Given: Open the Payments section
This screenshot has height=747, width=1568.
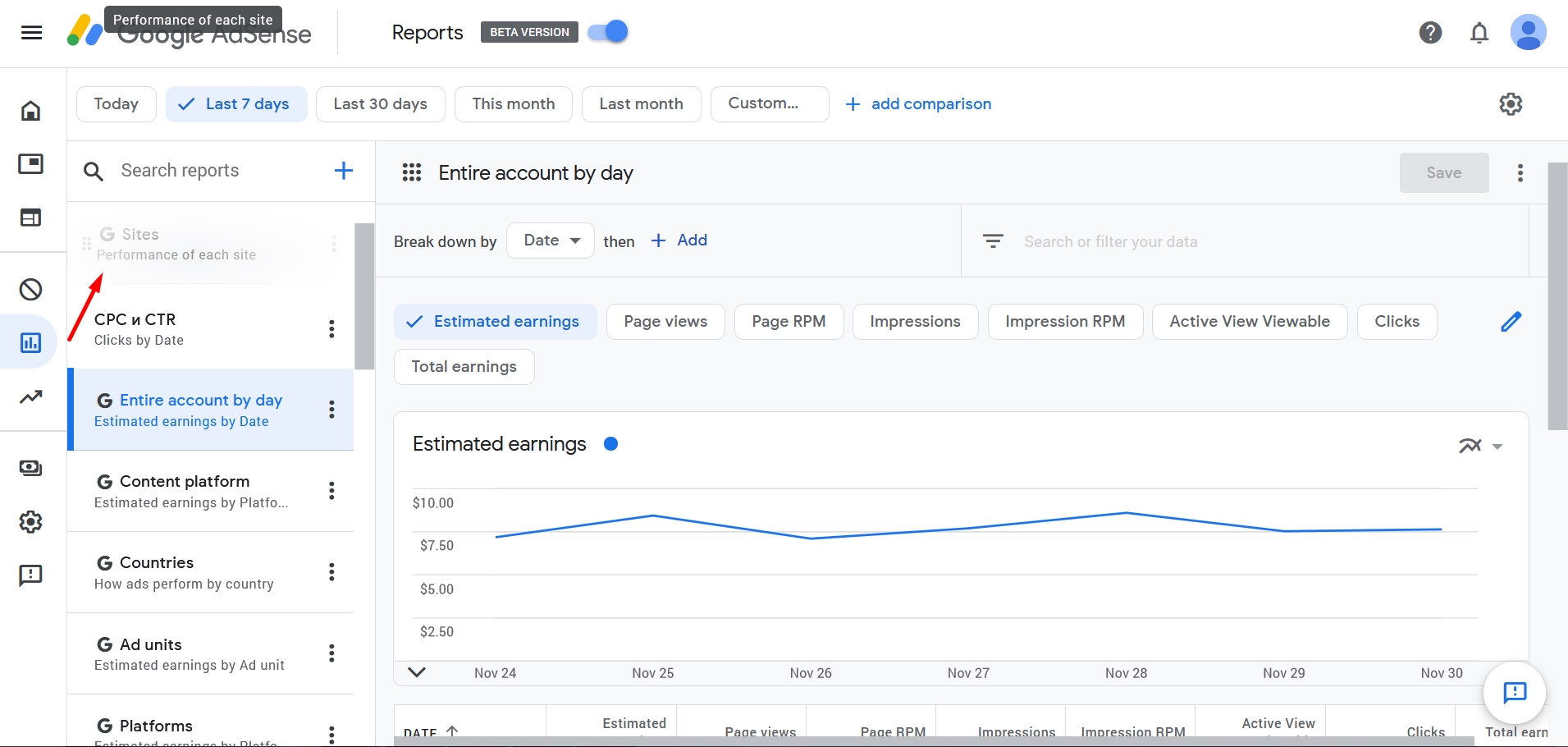Looking at the screenshot, I should tap(30, 468).
